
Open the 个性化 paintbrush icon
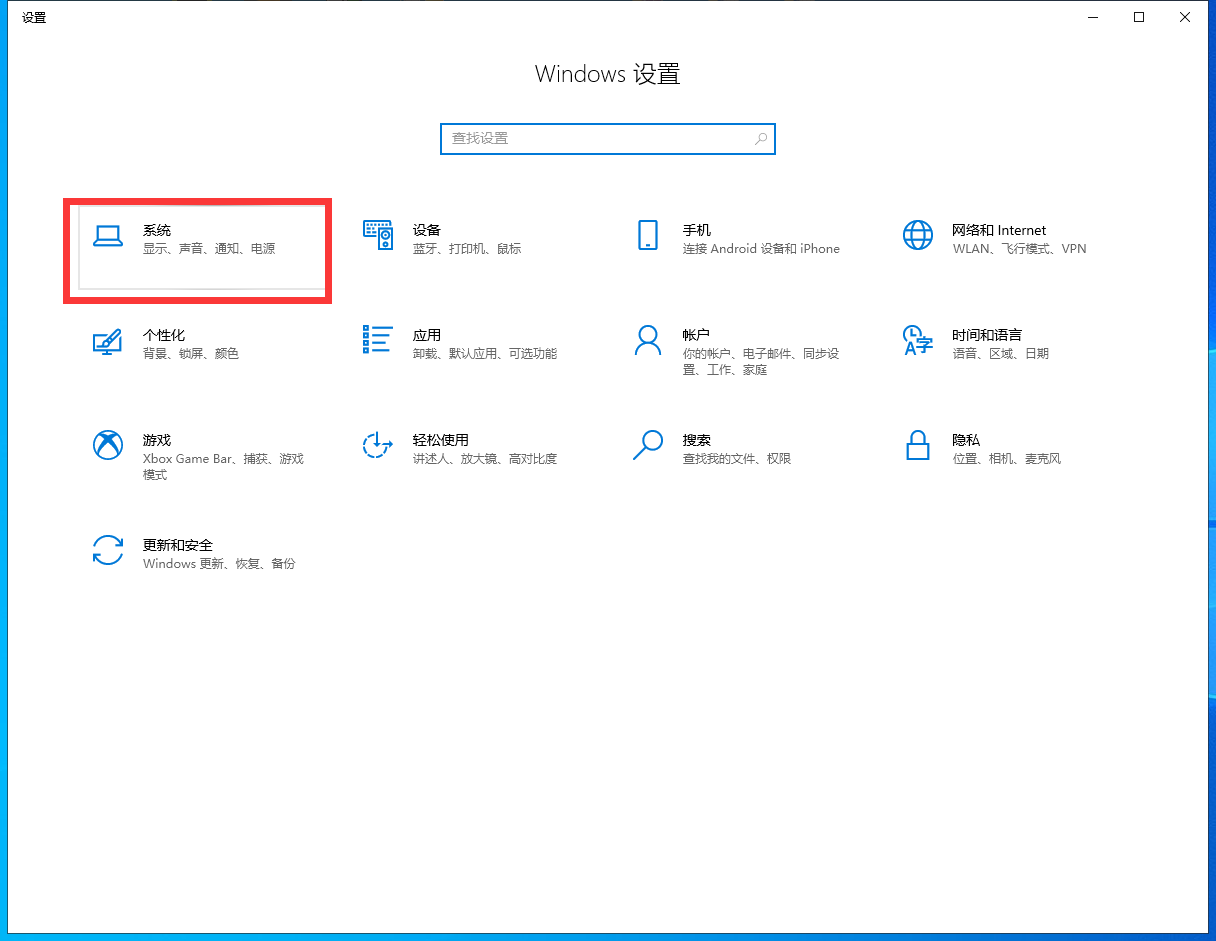point(107,341)
